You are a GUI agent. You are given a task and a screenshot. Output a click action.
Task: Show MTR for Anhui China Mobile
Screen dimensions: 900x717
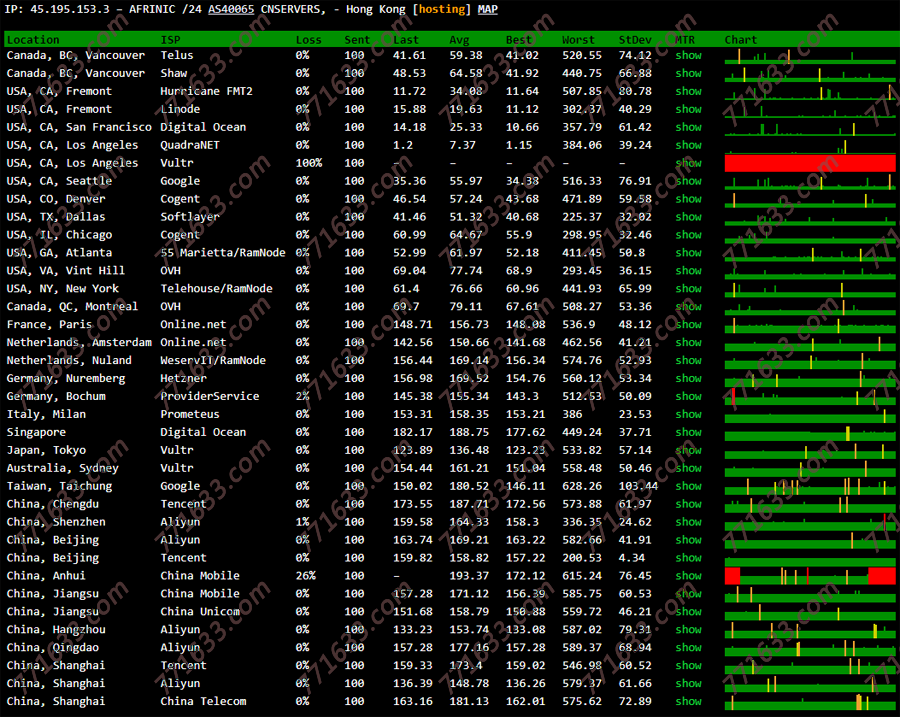pyautogui.click(x=688, y=575)
